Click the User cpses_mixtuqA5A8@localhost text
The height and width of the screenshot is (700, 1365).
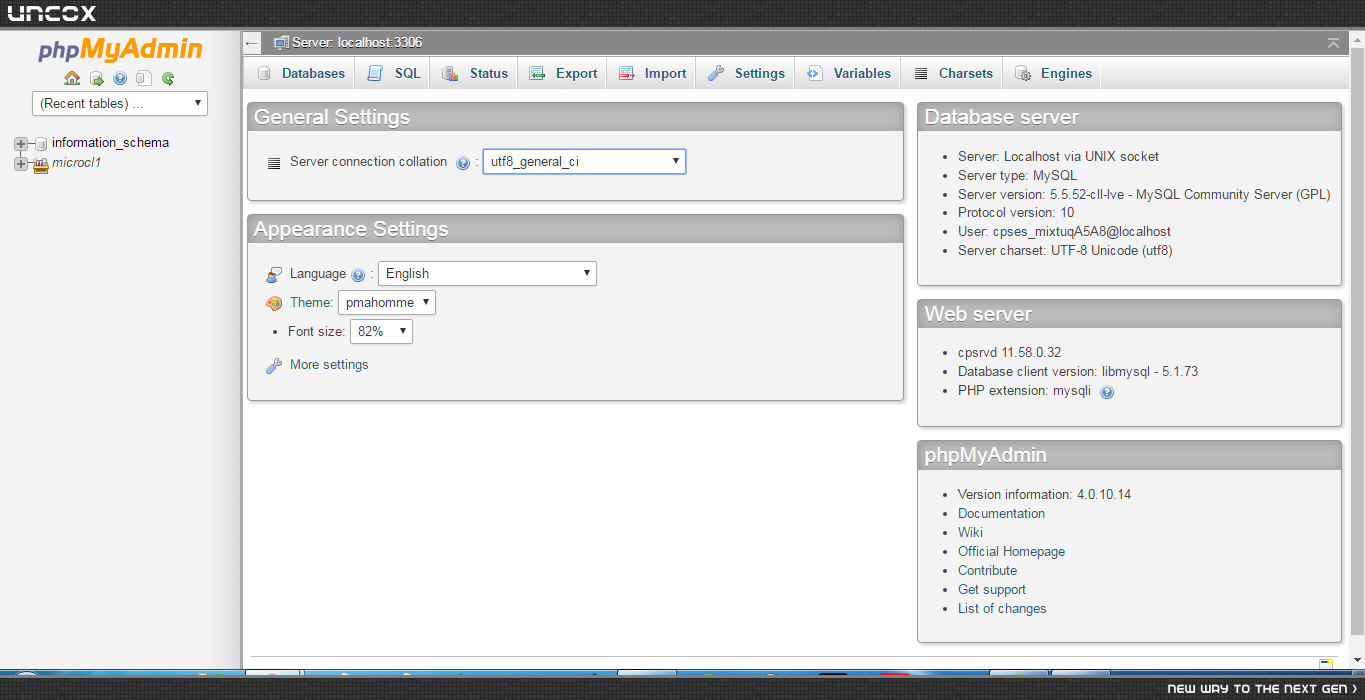[1064, 231]
